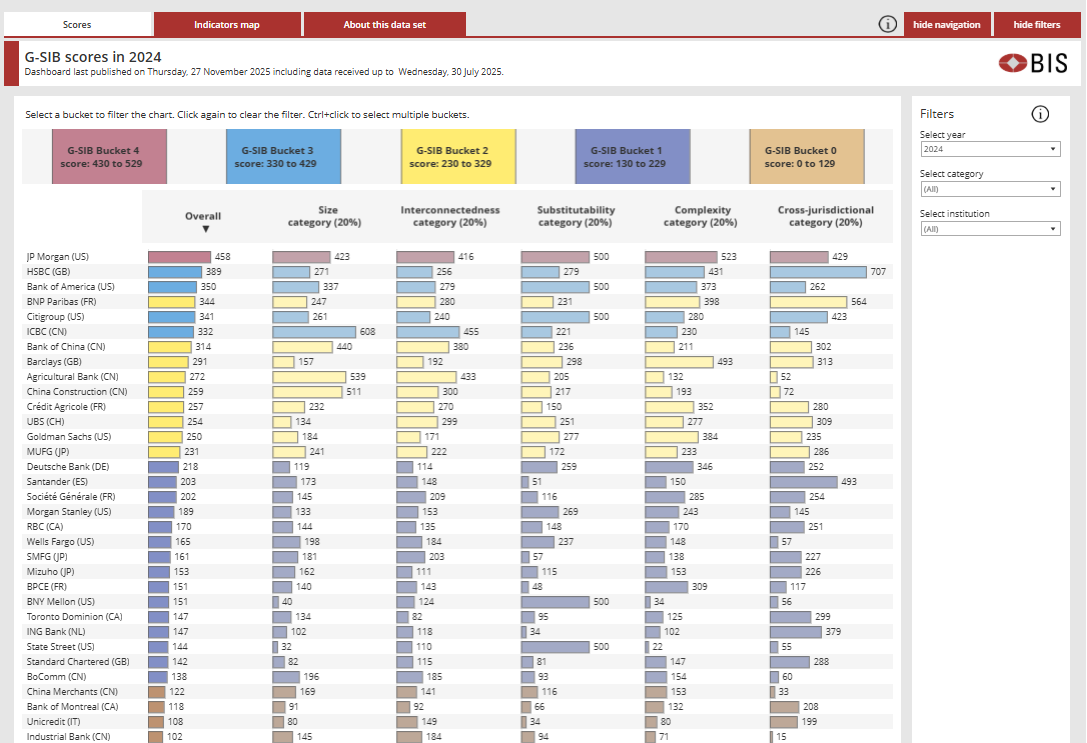Open the Select institution dropdown
This screenshot has height=743, width=1087.
pos(990,229)
